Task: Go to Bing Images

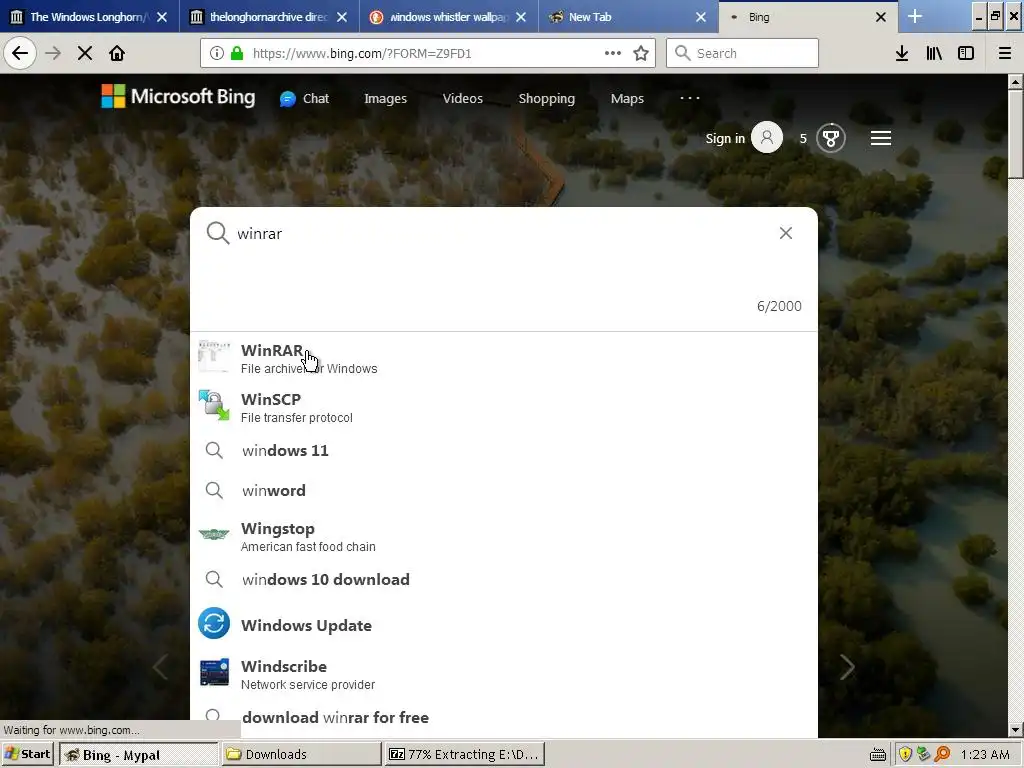Action: 385,99
